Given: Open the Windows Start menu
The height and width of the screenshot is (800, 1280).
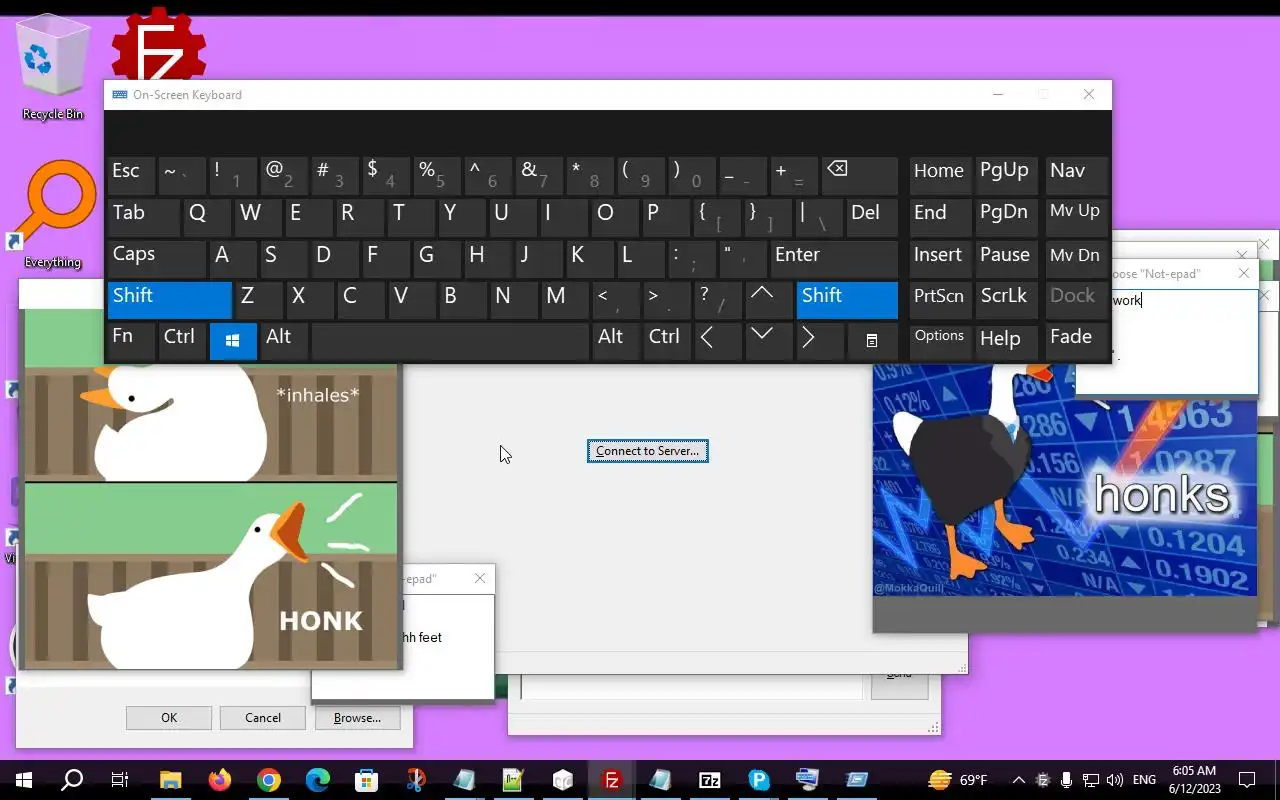Looking at the screenshot, I should pos(24,780).
